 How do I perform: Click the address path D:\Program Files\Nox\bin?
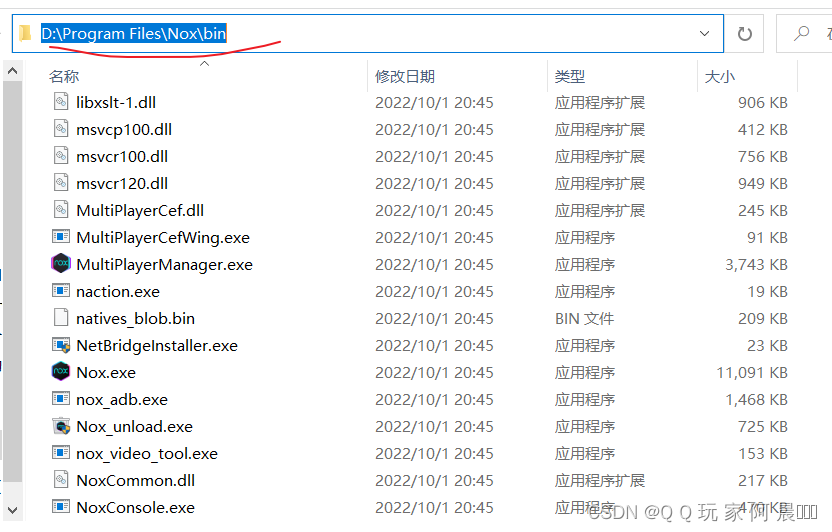(134, 33)
